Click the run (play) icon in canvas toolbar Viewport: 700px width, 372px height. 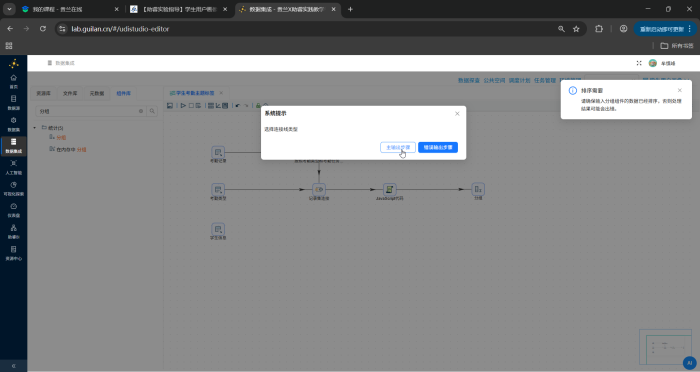pos(183,106)
